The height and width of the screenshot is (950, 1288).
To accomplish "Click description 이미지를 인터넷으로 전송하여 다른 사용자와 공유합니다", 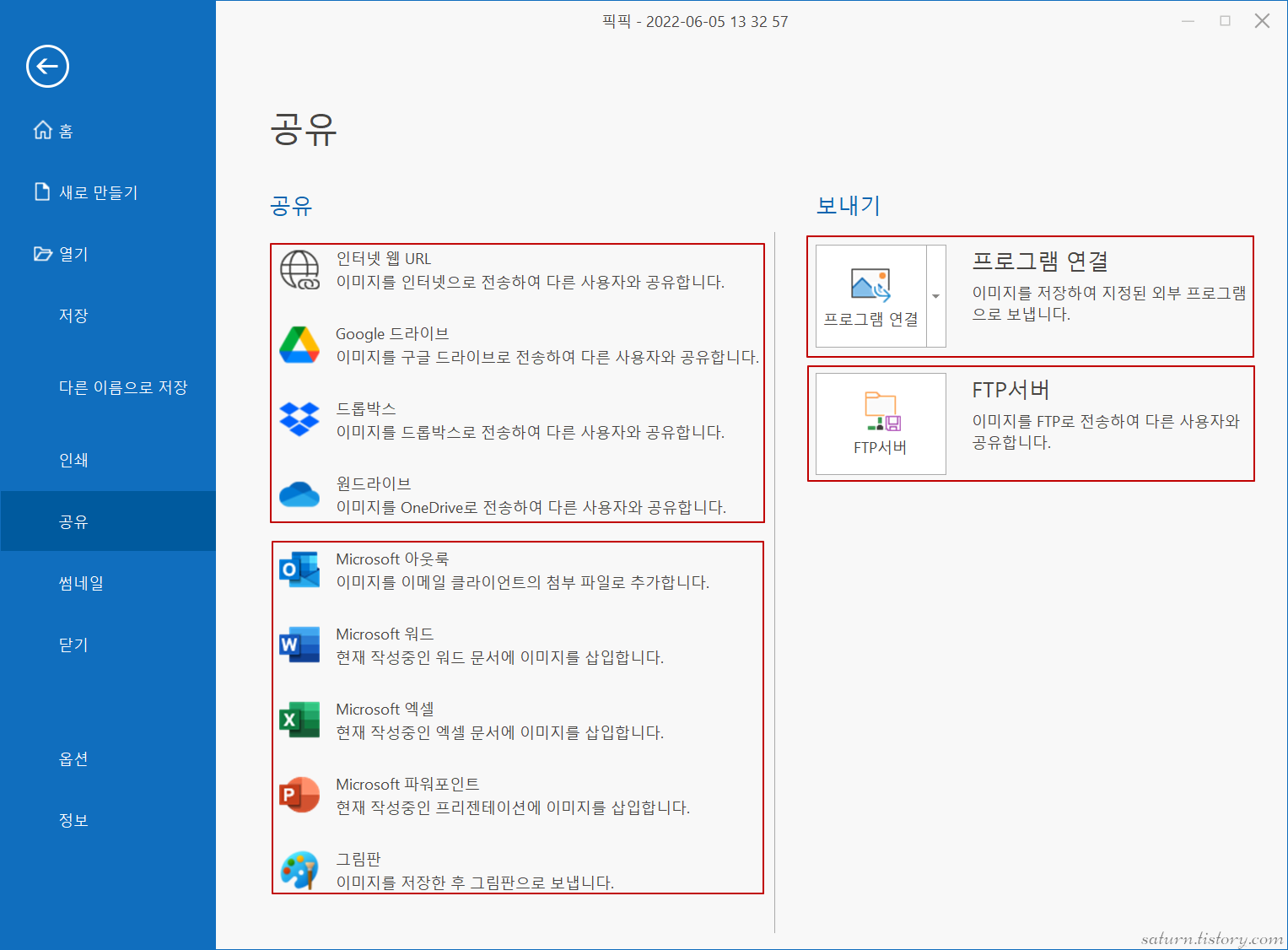I will coord(531,282).
